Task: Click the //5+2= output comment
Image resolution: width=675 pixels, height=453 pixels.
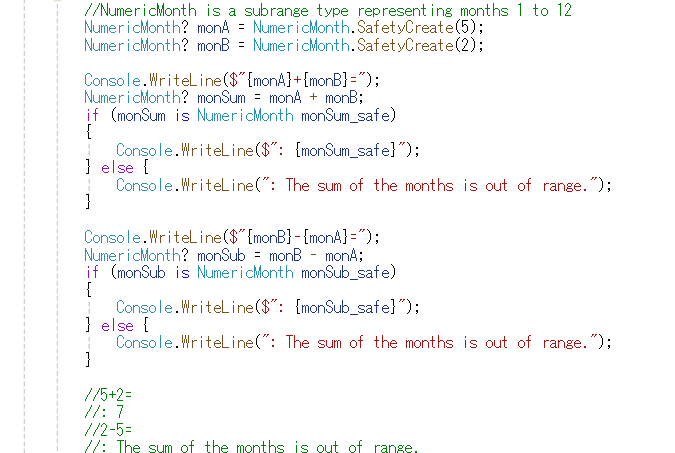Action: click(x=109, y=395)
